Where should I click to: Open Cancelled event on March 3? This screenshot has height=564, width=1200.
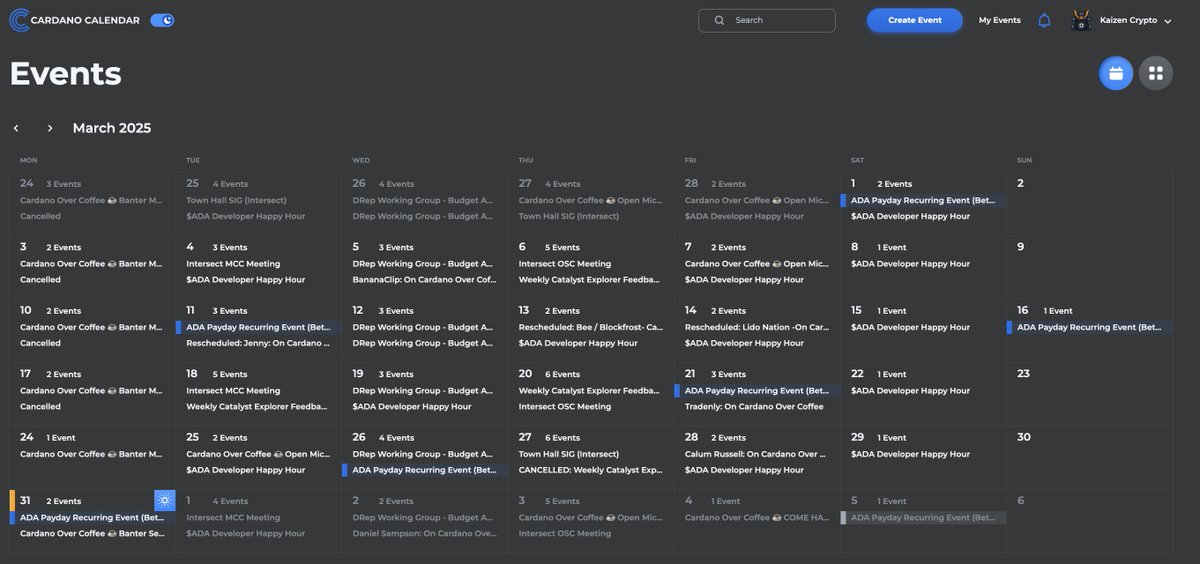40,280
